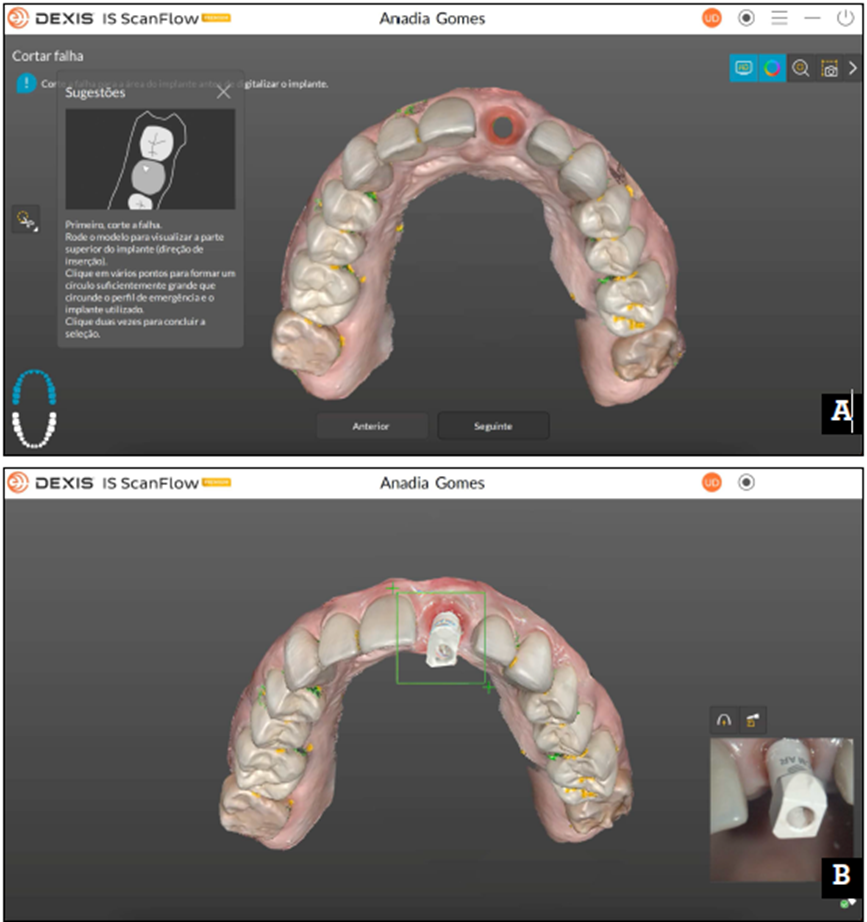Click the arch view icon above camera preview
867x922 pixels.
coord(724,719)
